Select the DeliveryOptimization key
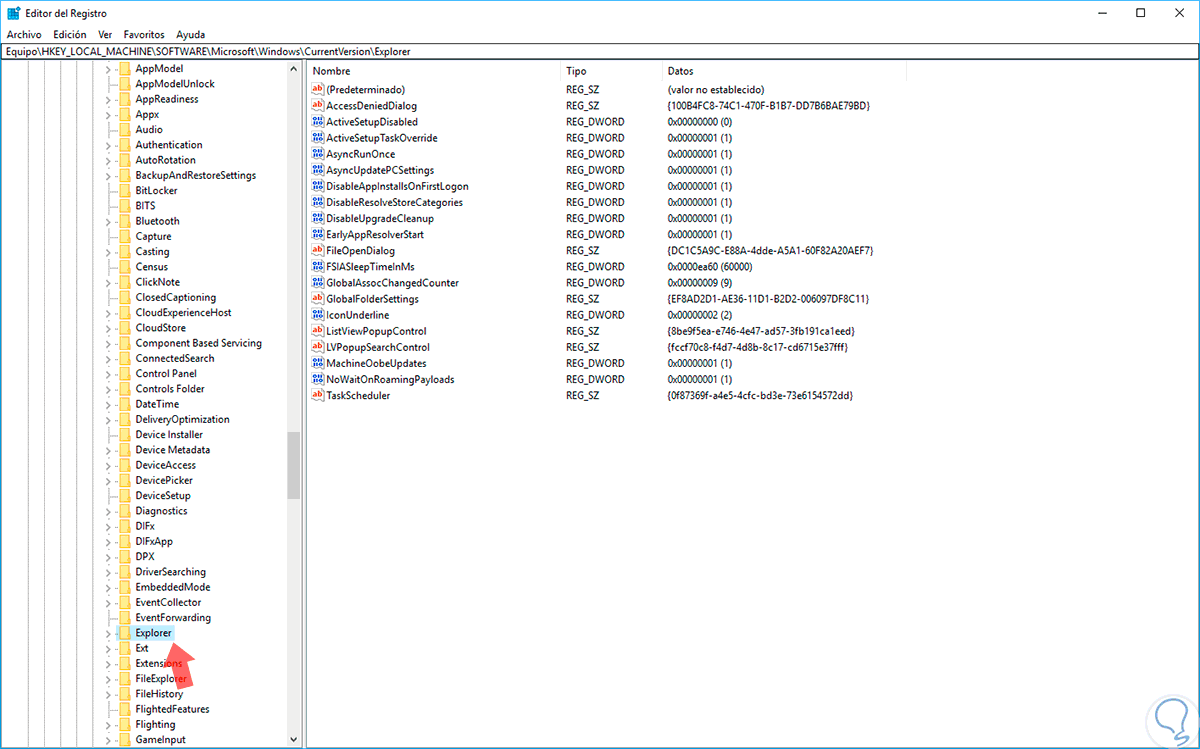This screenshot has height=749, width=1200. [x=182, y=419]
